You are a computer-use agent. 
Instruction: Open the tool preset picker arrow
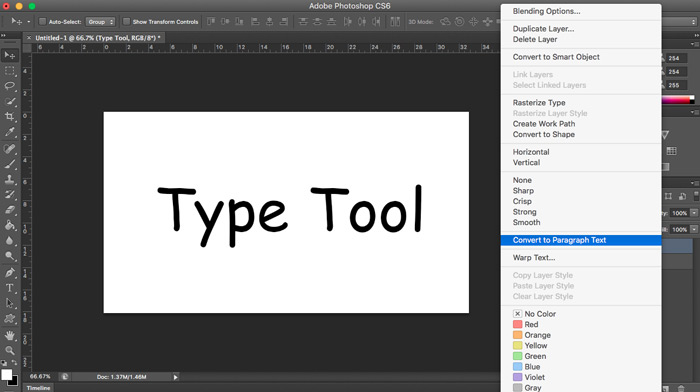point(29,21)
